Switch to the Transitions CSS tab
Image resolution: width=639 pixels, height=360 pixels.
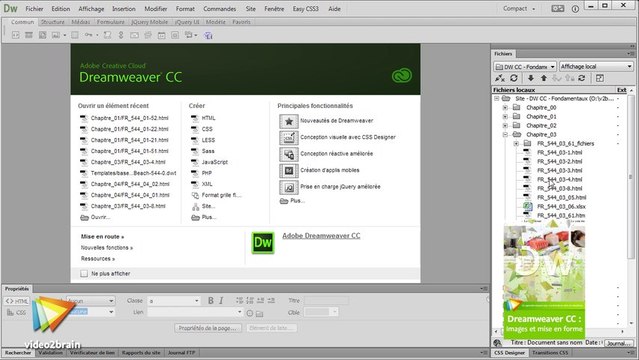(x=550, y=353)
